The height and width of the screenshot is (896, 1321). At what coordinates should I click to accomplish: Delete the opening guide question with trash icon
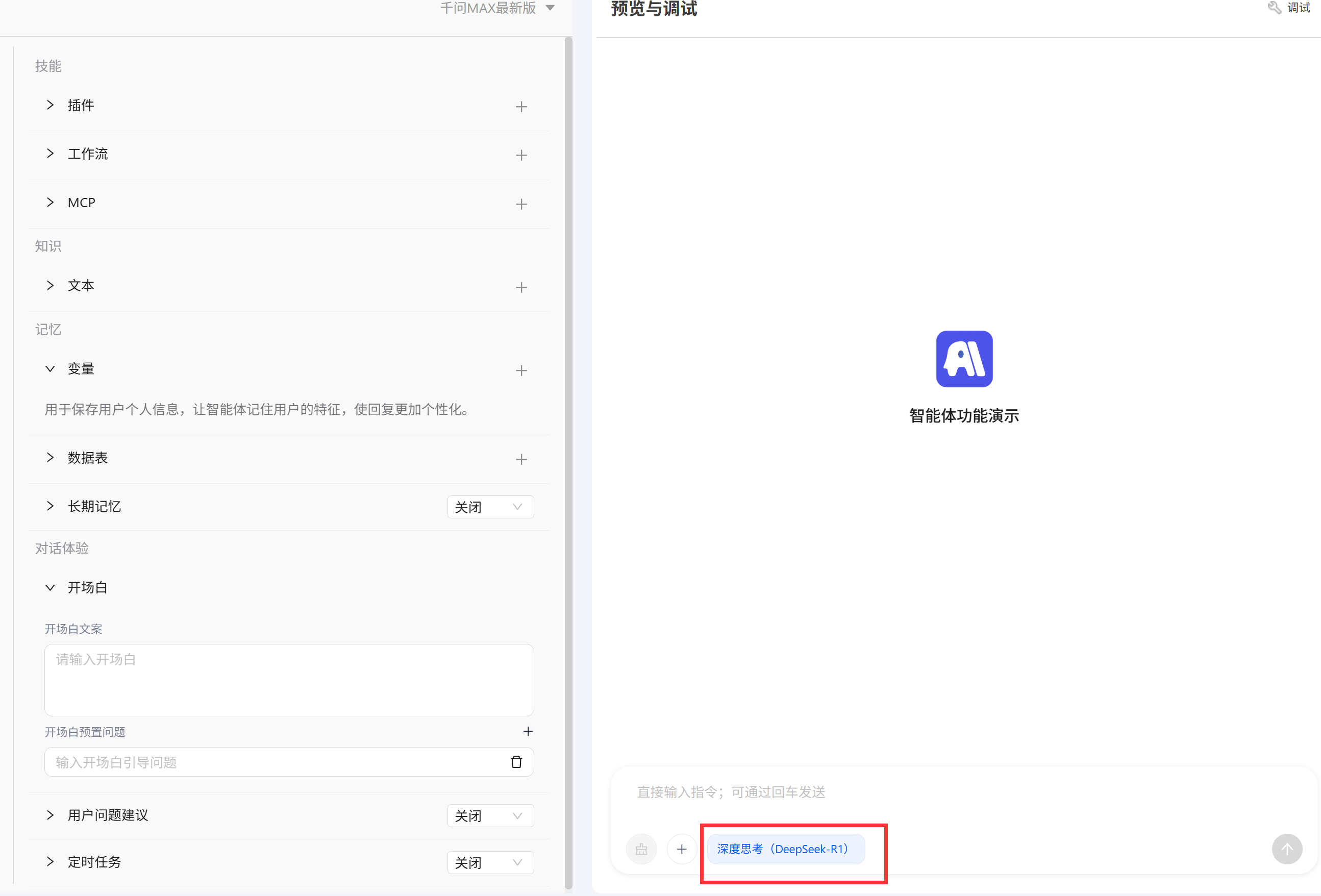[516, 762]
